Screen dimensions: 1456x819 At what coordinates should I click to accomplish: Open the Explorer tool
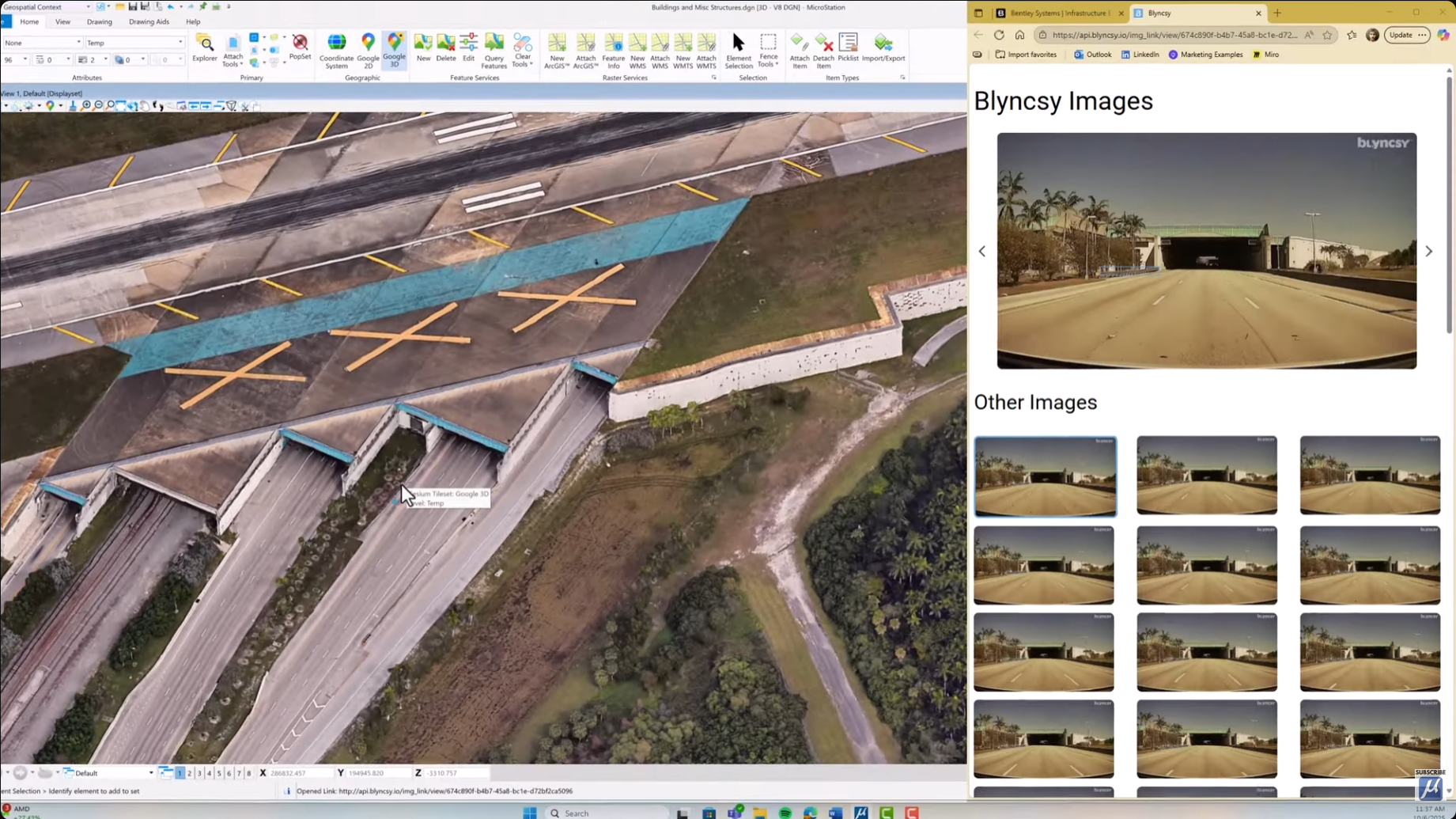click(204, 48)
